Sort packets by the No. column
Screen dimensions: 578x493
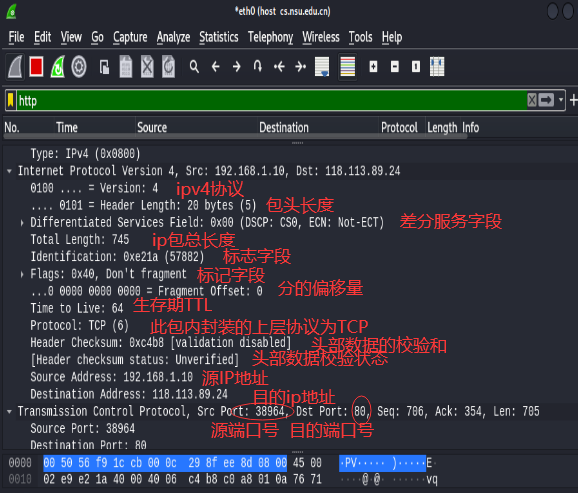[29, 128]
